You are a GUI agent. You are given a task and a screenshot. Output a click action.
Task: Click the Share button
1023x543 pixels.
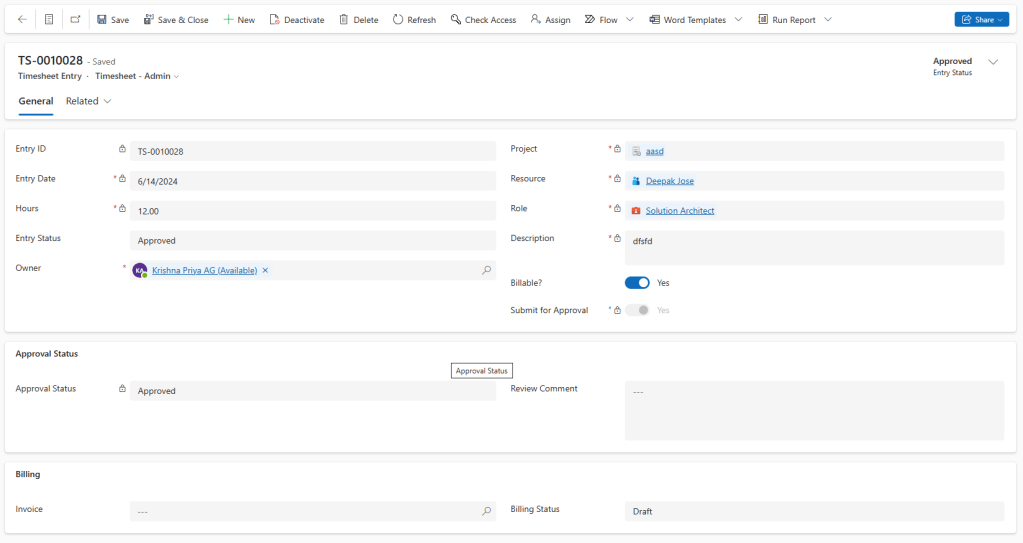(x=981, y=19)
